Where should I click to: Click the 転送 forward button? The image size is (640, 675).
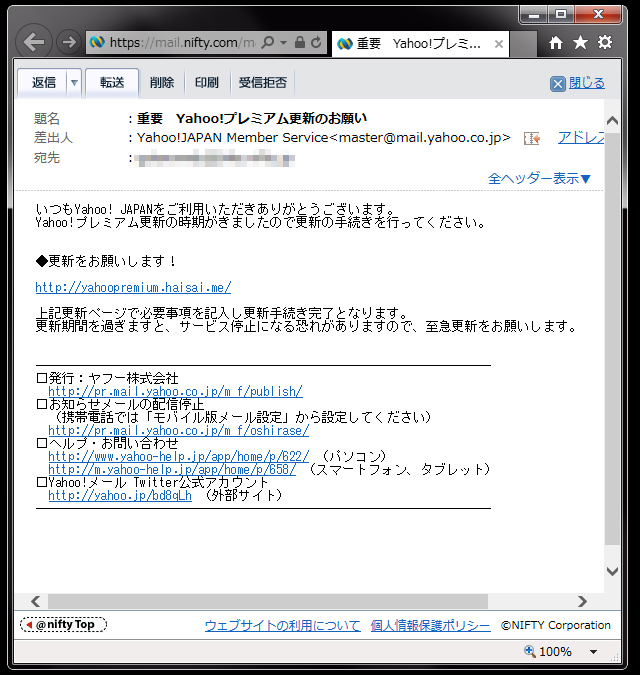coord(112,82)
